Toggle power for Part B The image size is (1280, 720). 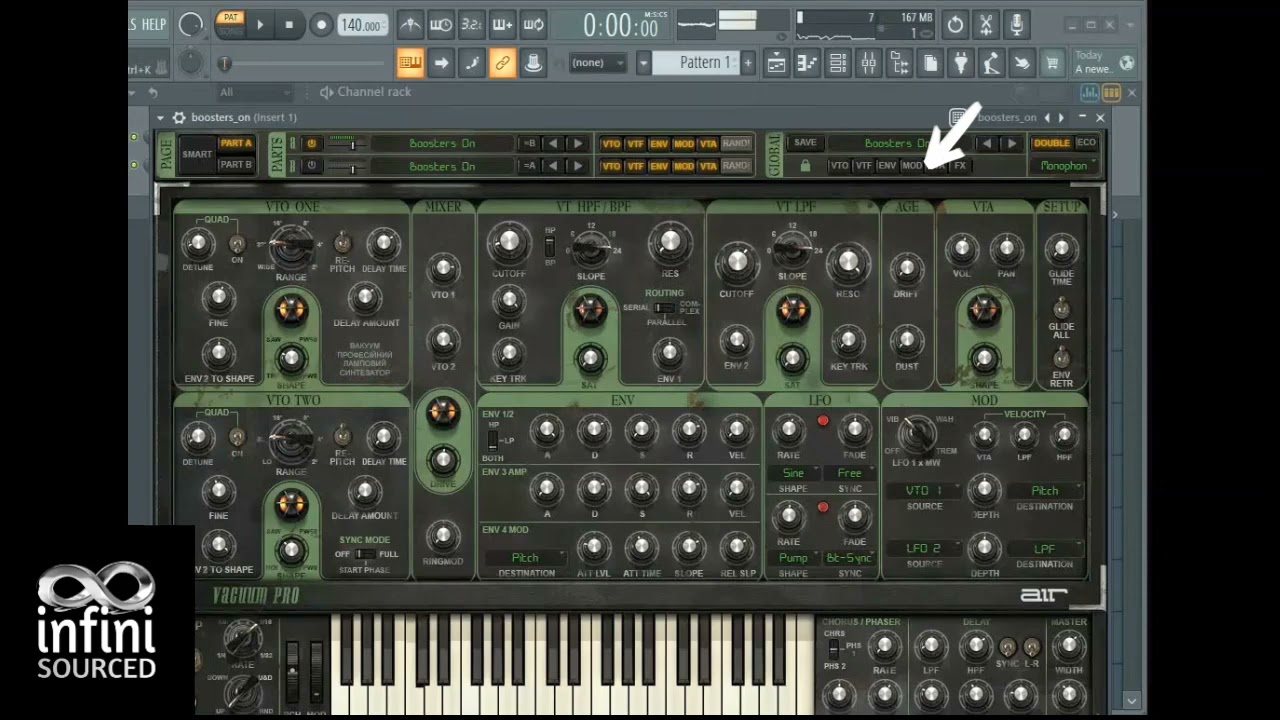(311, 166)
